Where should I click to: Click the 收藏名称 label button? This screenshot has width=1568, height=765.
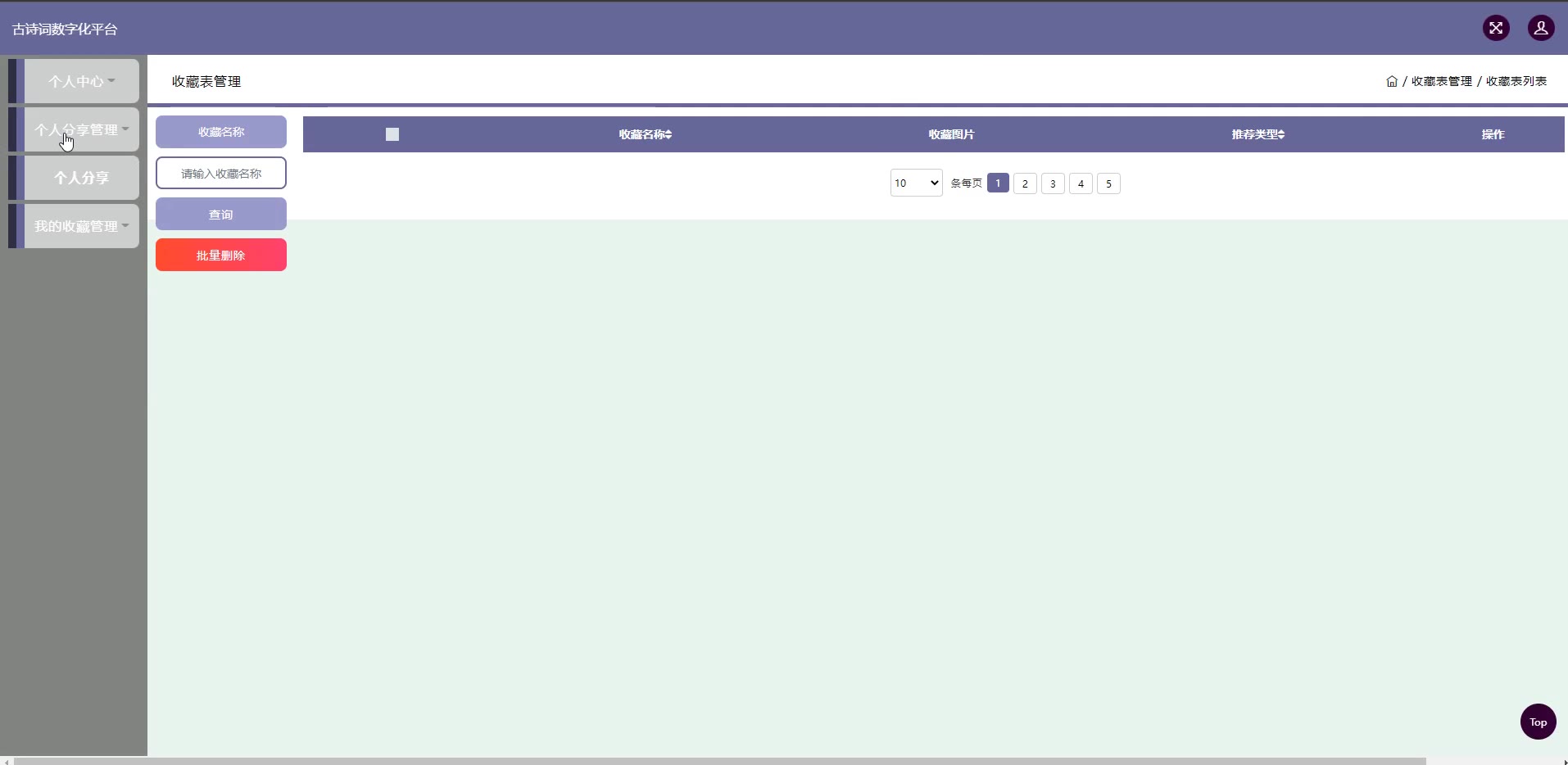tap(221, 132)
